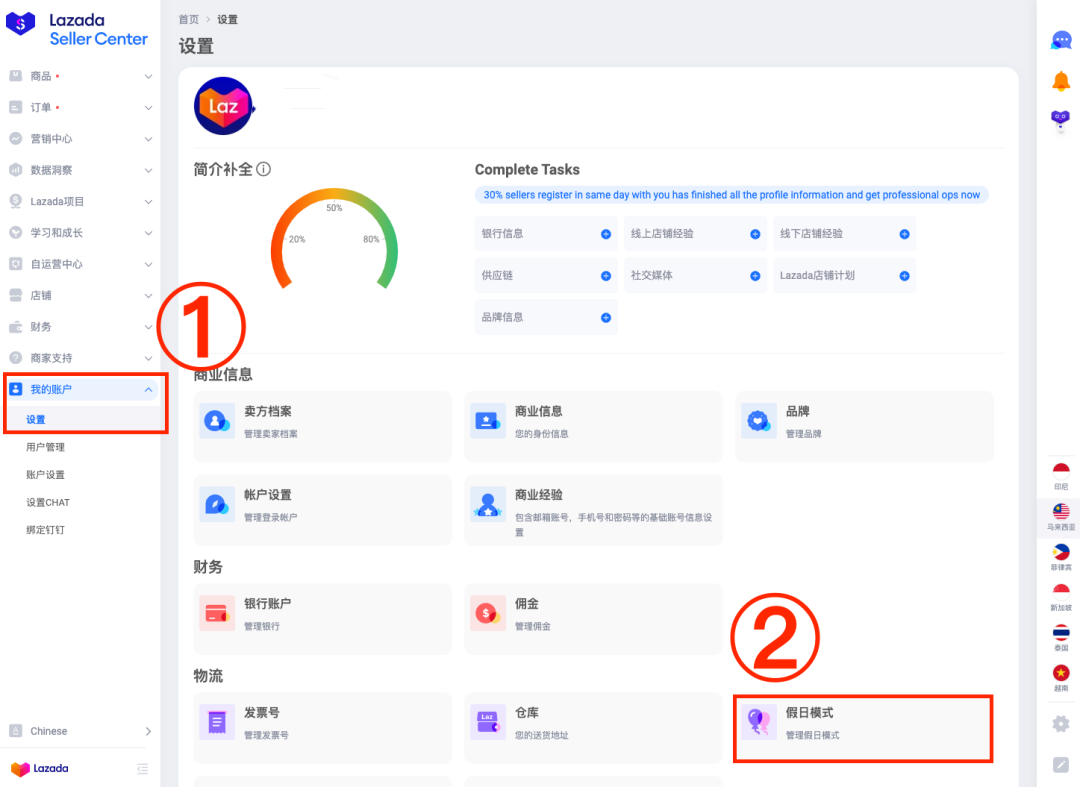Open the 佣金 management card
This screenshot has width=1080, height=787.
593,618
